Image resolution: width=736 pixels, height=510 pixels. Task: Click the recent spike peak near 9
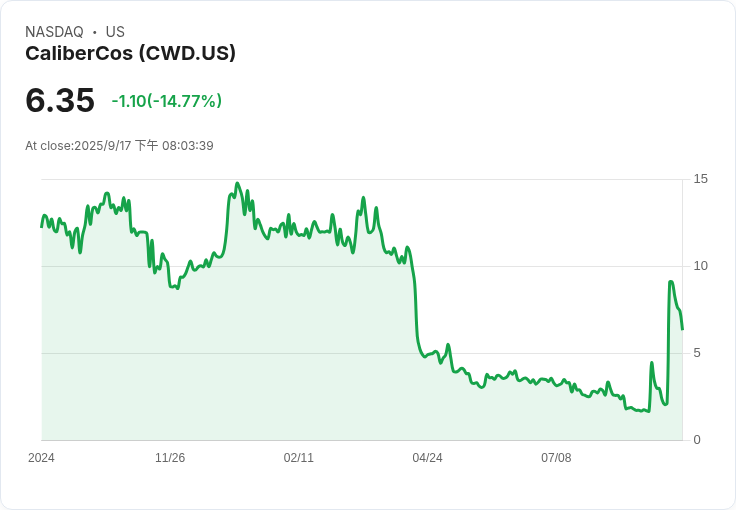[x=671, y=283]
